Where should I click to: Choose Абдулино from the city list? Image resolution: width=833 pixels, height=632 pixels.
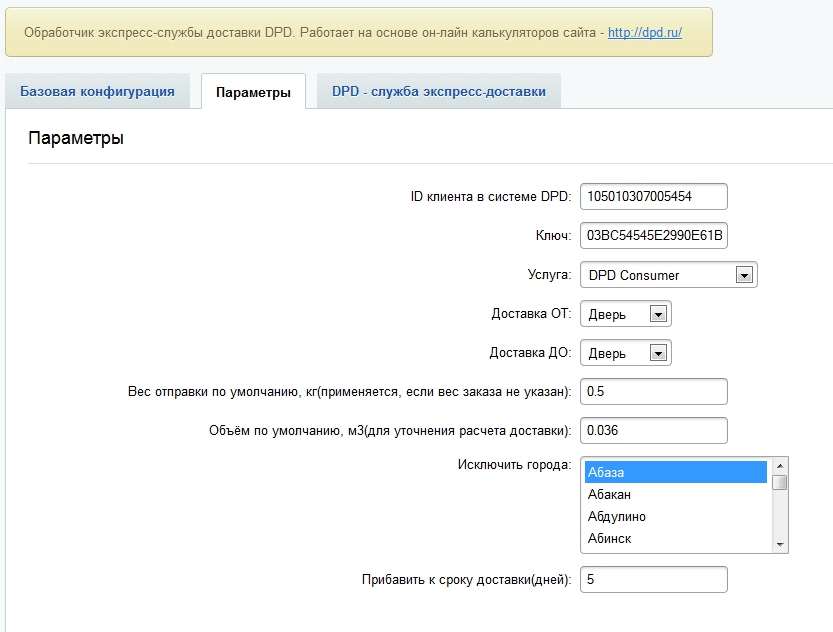(x=675, y=516)
